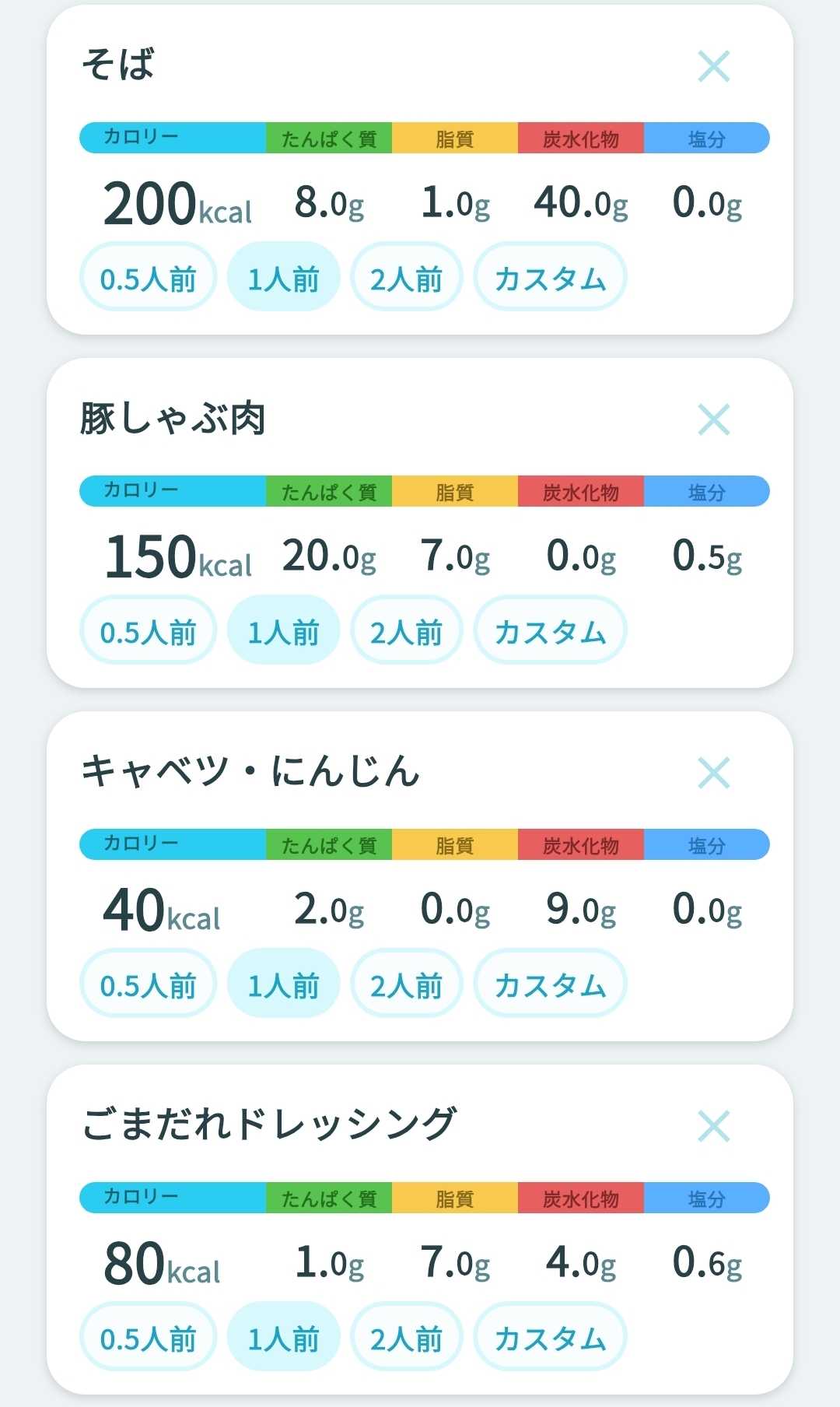The image size is (840, 1407).
Task: Set キャベツ・にんじん to 0.5人前
Action: click(x=148, y=984)
